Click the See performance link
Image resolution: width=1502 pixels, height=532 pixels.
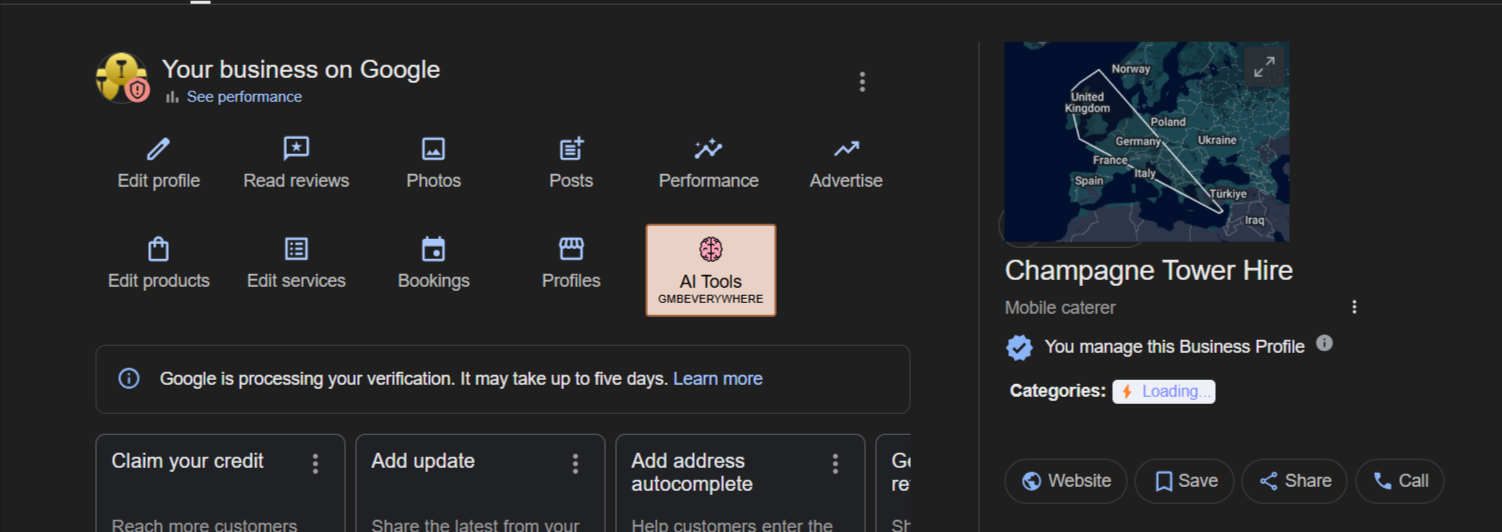243,97
